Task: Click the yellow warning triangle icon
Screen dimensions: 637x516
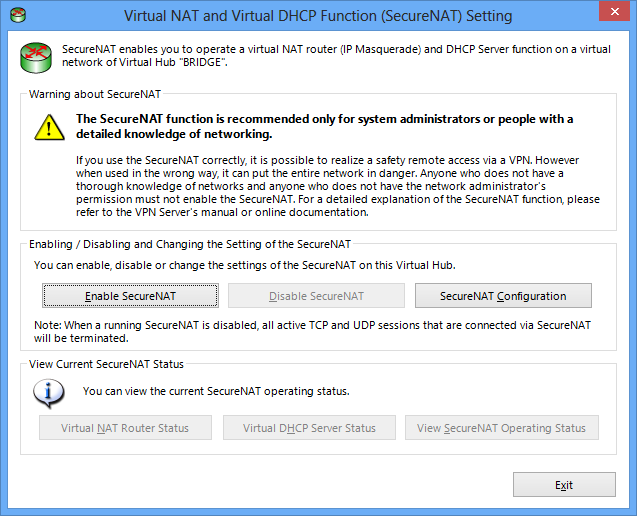Action: 49,127
